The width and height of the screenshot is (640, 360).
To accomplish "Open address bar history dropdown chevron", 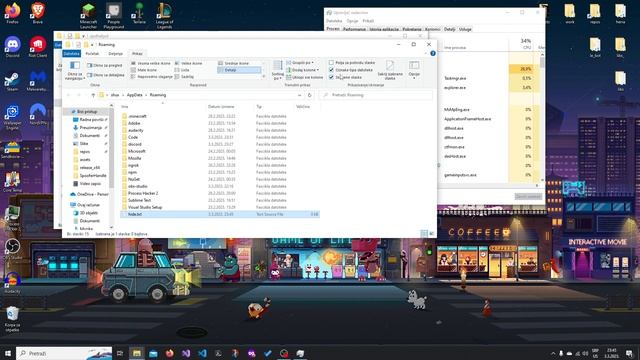I will click(300, 95).
